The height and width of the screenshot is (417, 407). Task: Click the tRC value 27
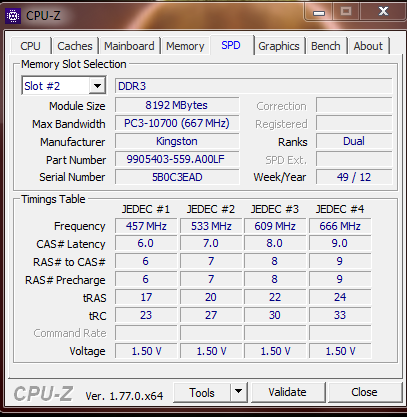[211, 315]
